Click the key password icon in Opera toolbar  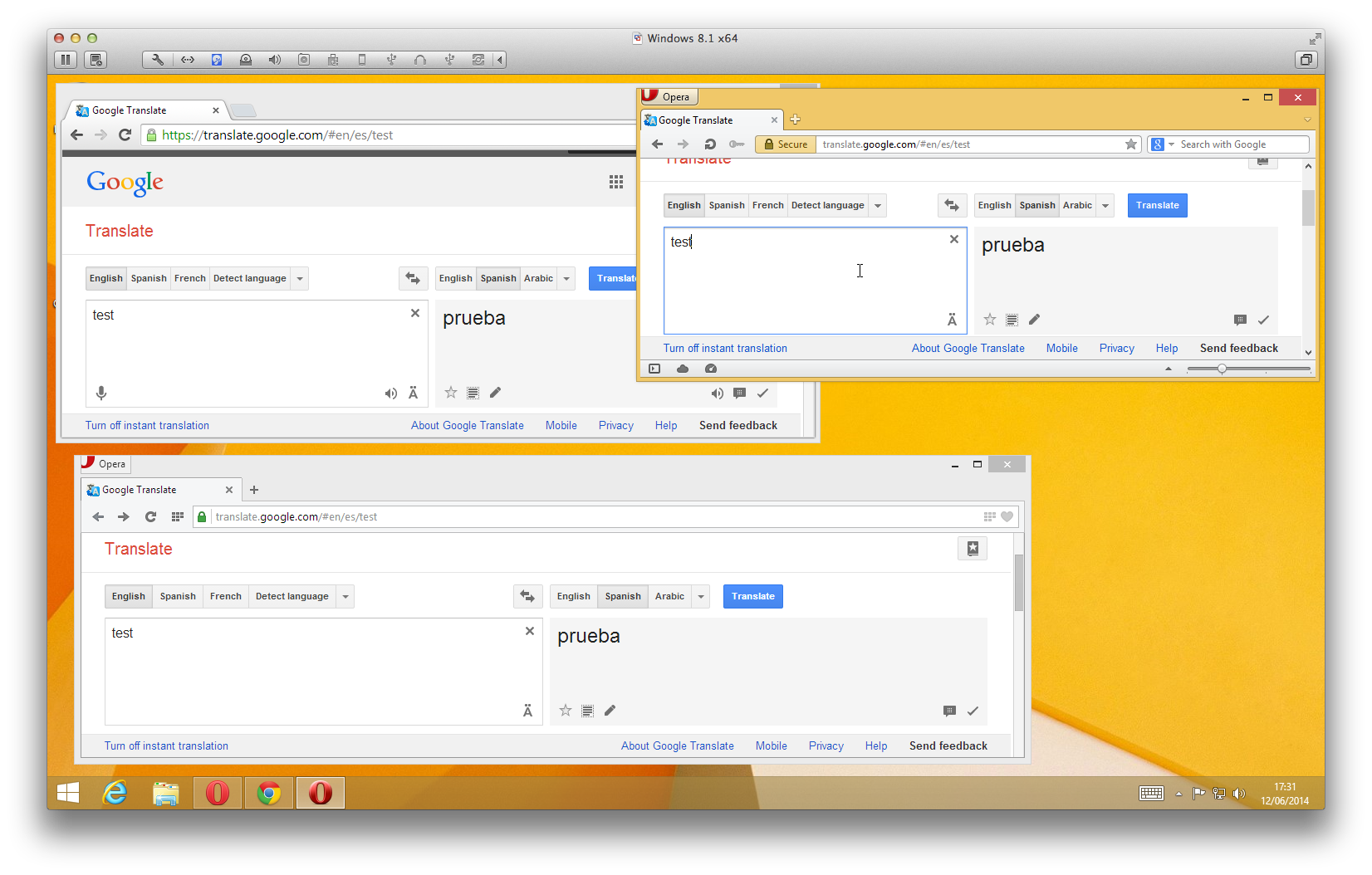click(x=737, y=144)
